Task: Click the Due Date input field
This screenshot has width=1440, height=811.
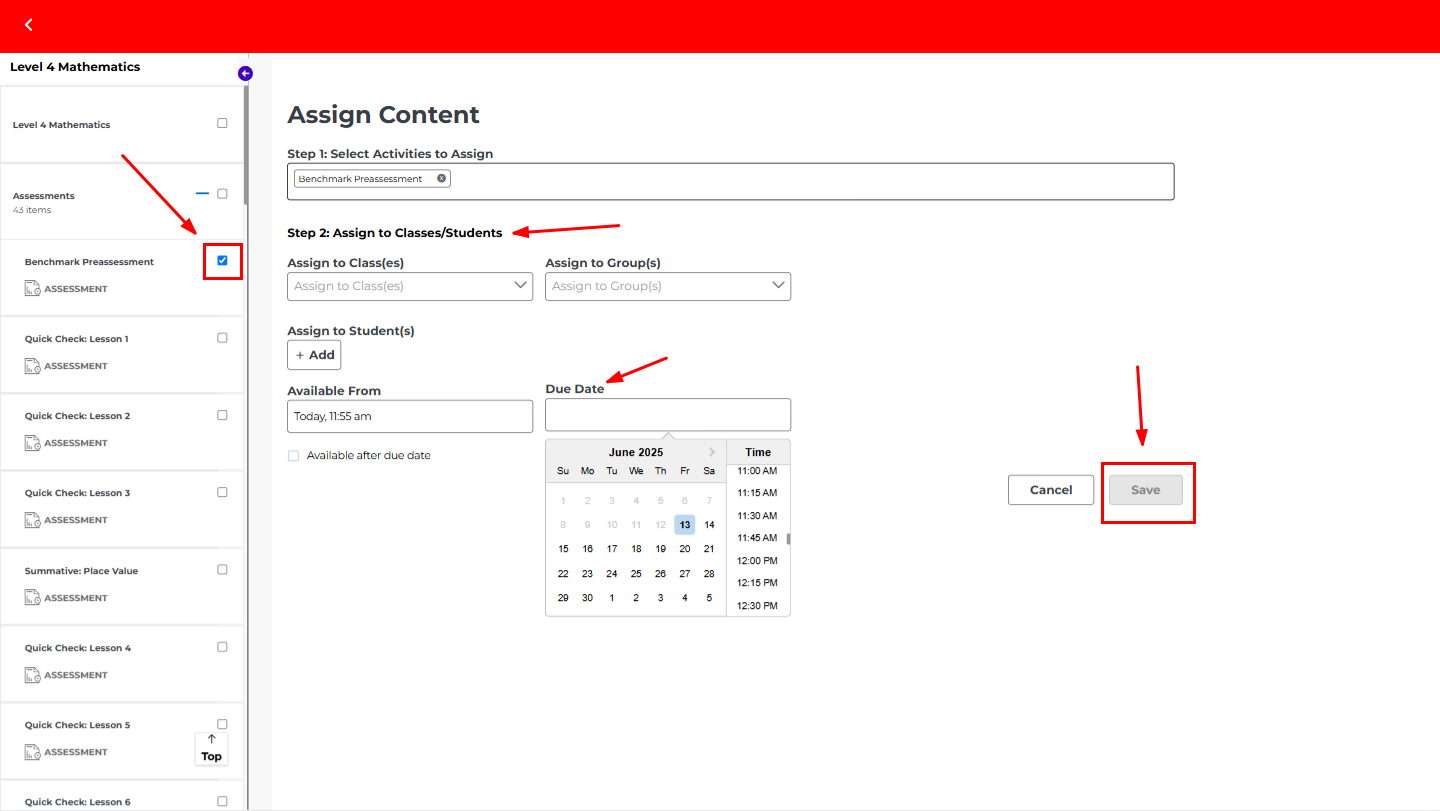Action: pyautogui.click(x=667, y=414)
